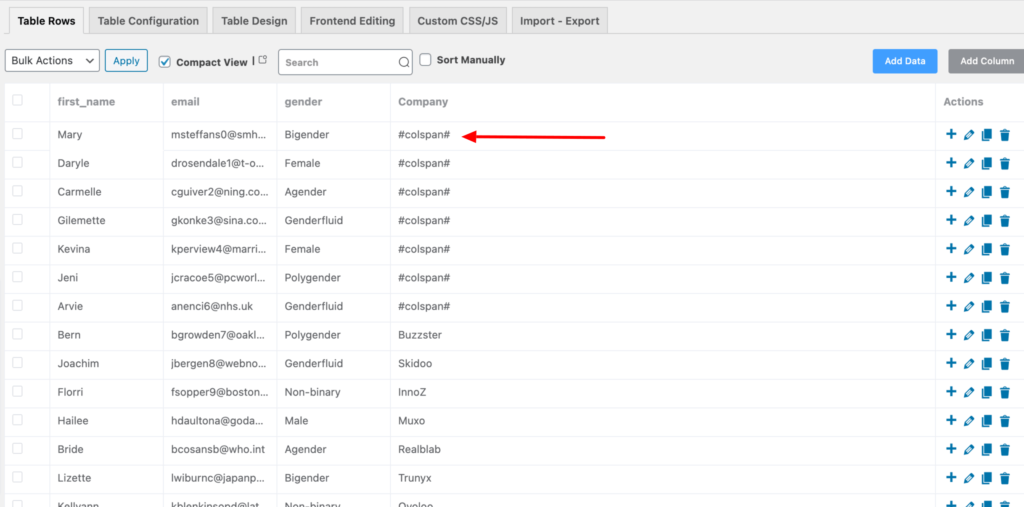This screenshot has width=1024, height=507.
Task: Expand the Bulk Actions dropdown
Action: point(52,61)
